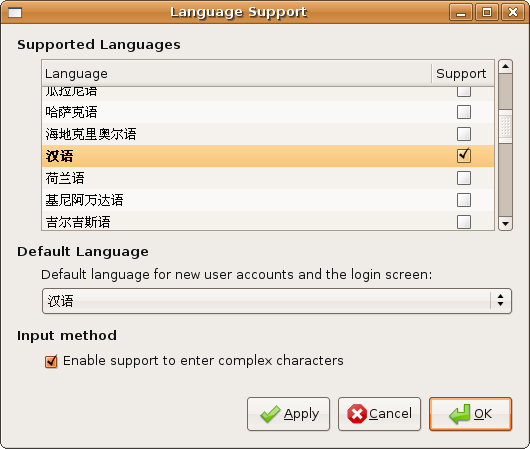Sort by the Language column header
Viewport: 530px width, 449px height.
click(237, 73)
